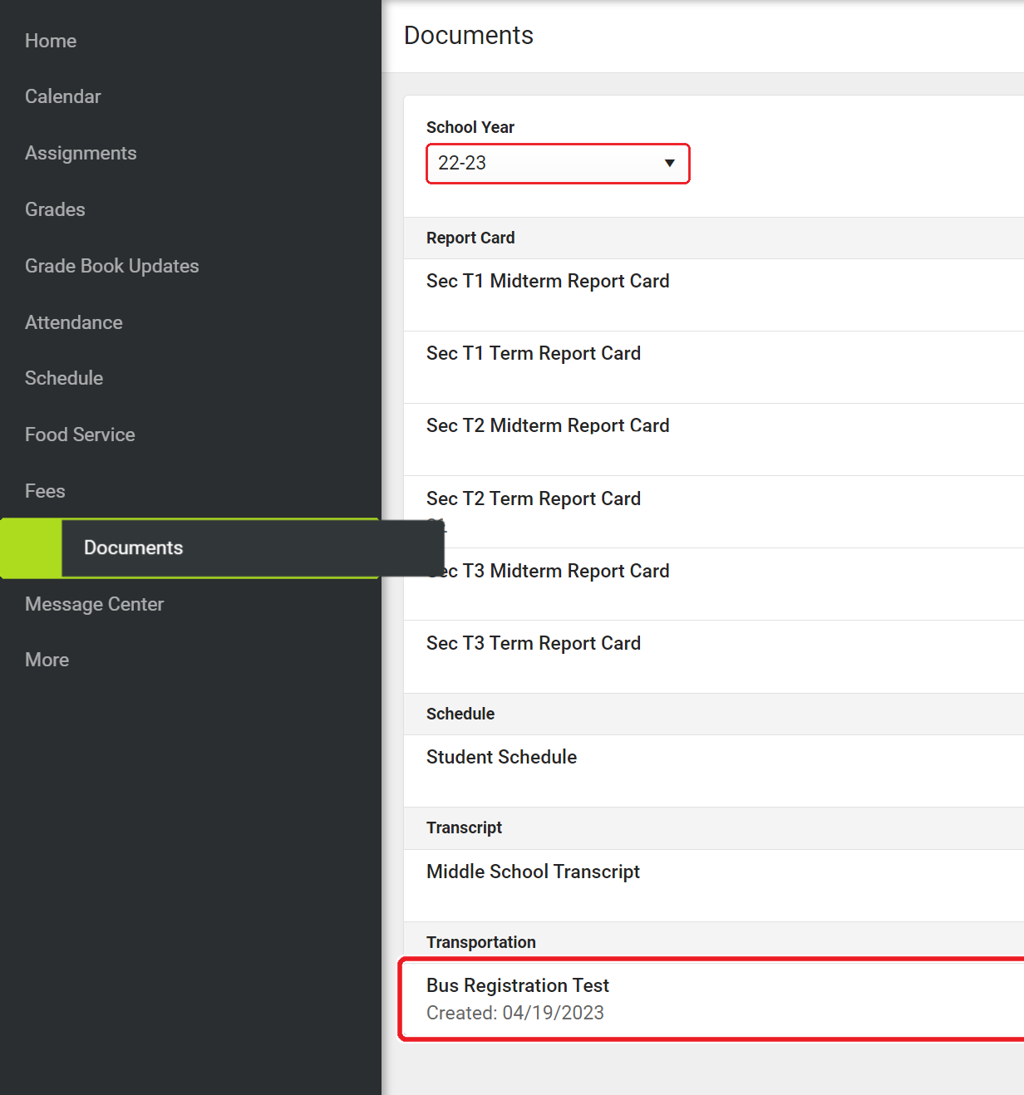The image size is (1024, 1095).
Task: Open the School Year dropdown
Action: coord(557,163)
